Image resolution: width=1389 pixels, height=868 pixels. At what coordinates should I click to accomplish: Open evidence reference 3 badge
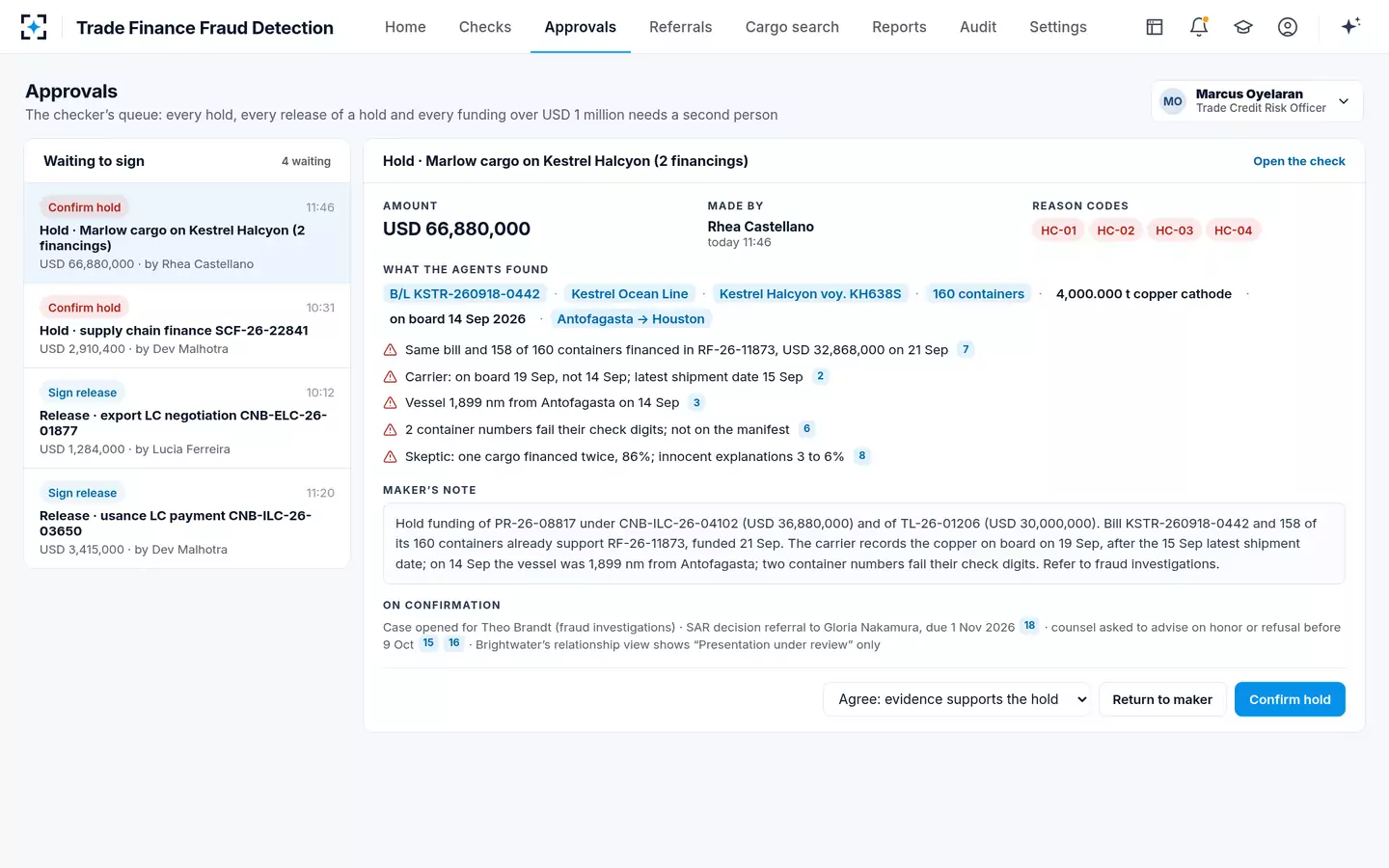pyautogui.click(x=696, y=402)
